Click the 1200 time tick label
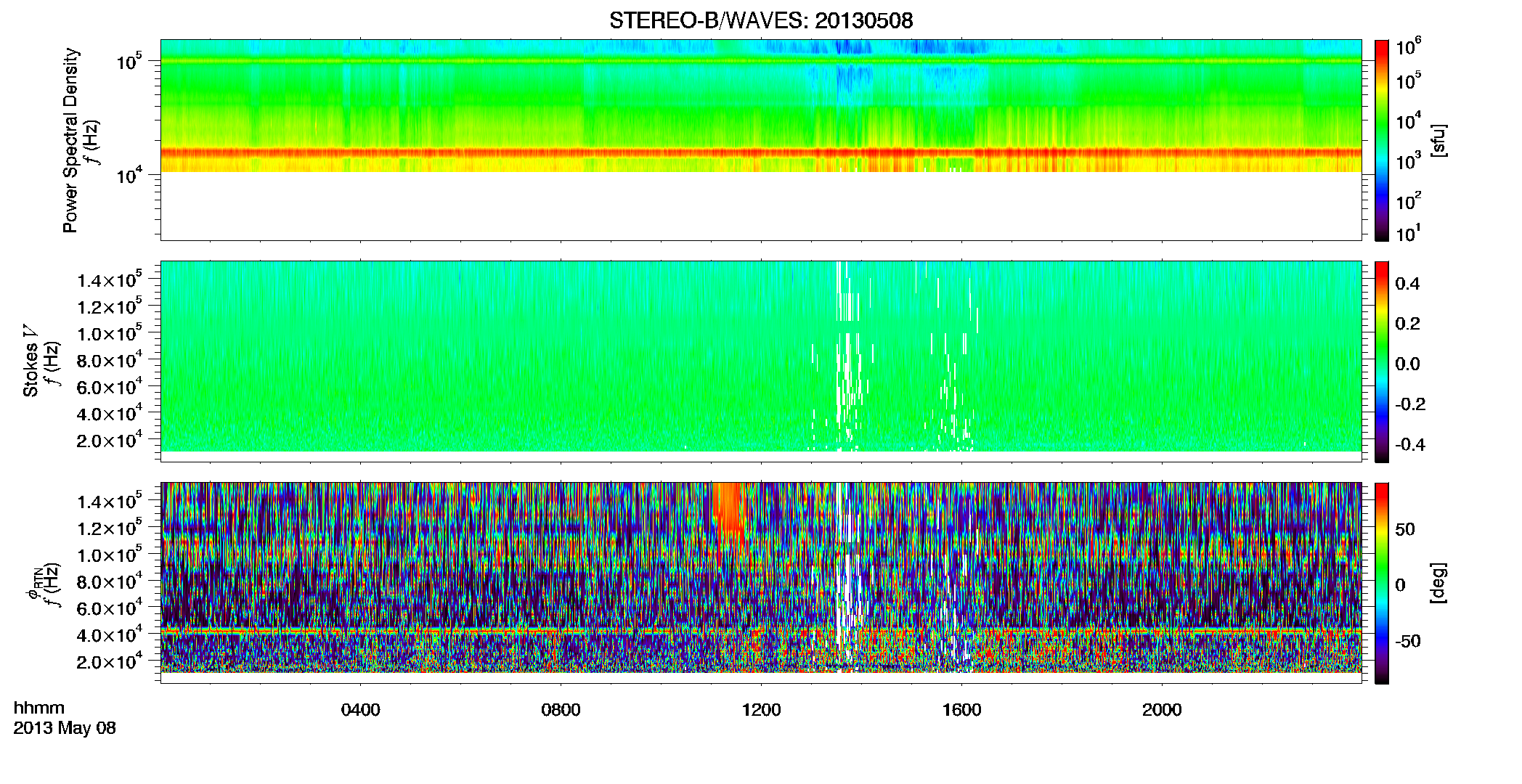Viewport: 1522px width, 784px height. coord(762,710)
